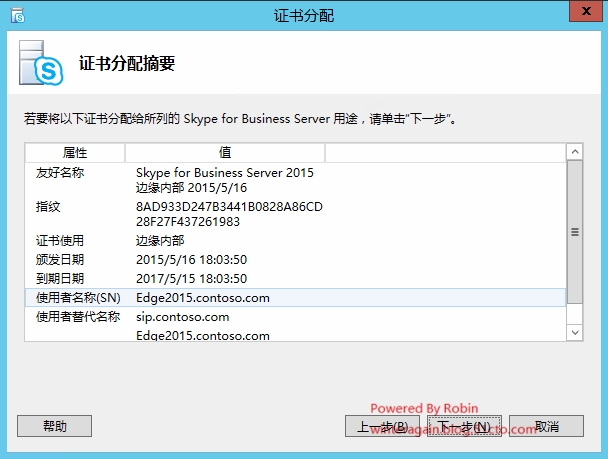Select the 证书使用 row

click(295, 240)
